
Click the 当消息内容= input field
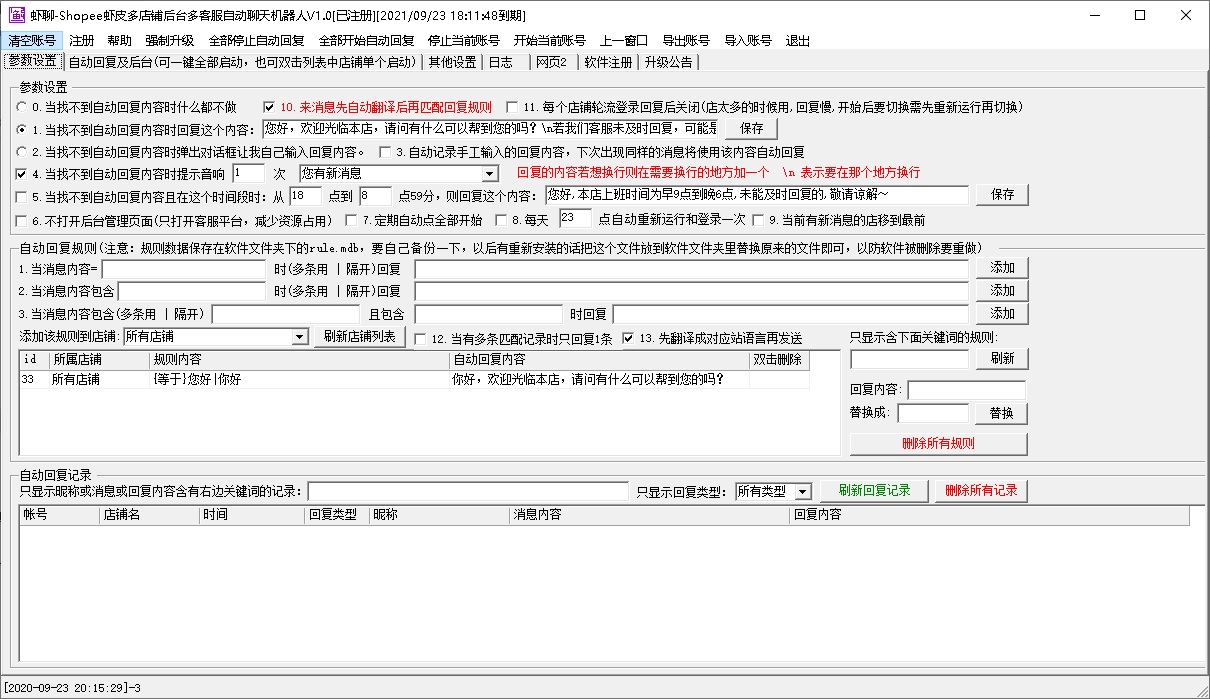point(183,269)
